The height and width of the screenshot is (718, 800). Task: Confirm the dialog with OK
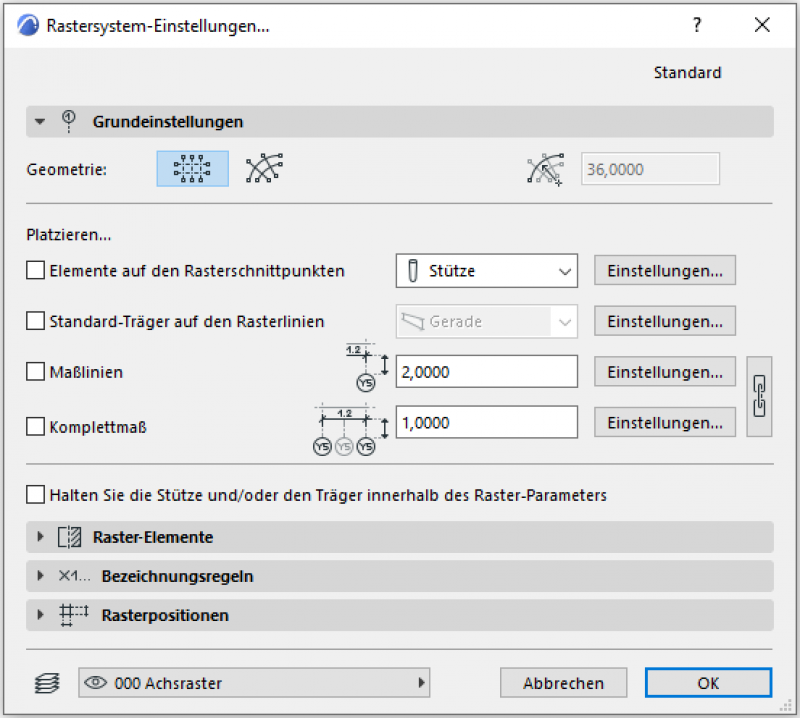coord(708,684)
